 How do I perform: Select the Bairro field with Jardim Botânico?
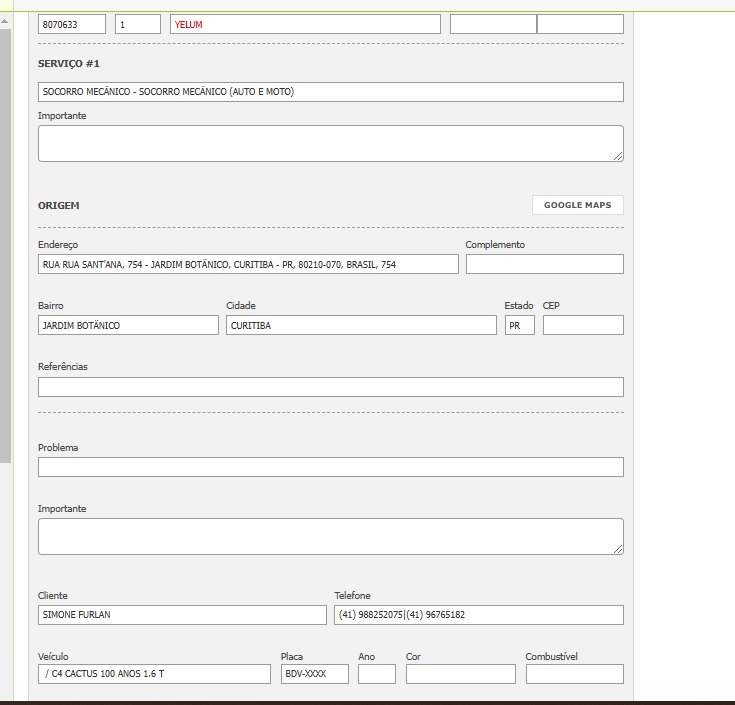coord(128,325)
